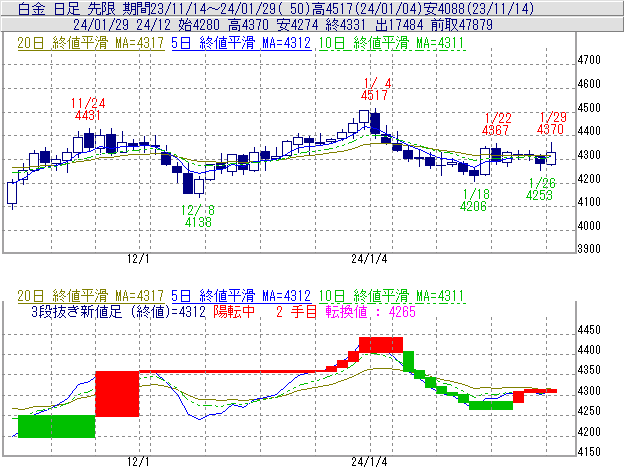Viewport: 624px width, 475px height.
Task: Click the chart title text "白金 日足 先限"
Action: (x=66, y=8)
